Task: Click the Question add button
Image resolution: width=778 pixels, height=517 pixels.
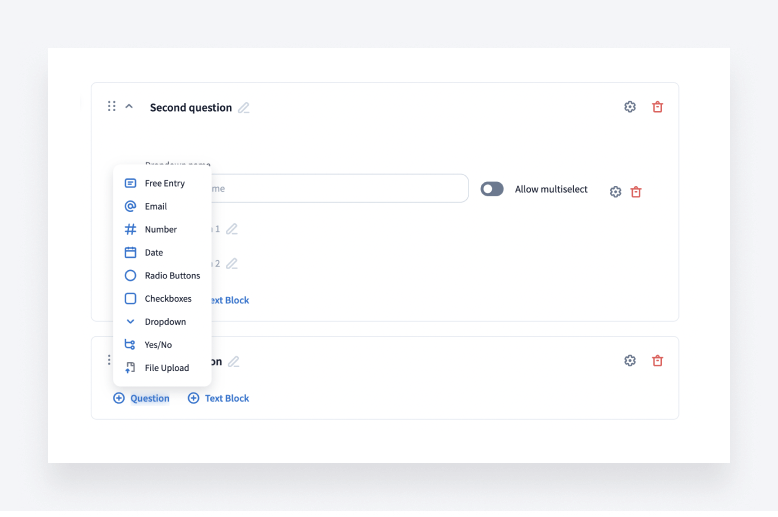Action: [141, 398]
